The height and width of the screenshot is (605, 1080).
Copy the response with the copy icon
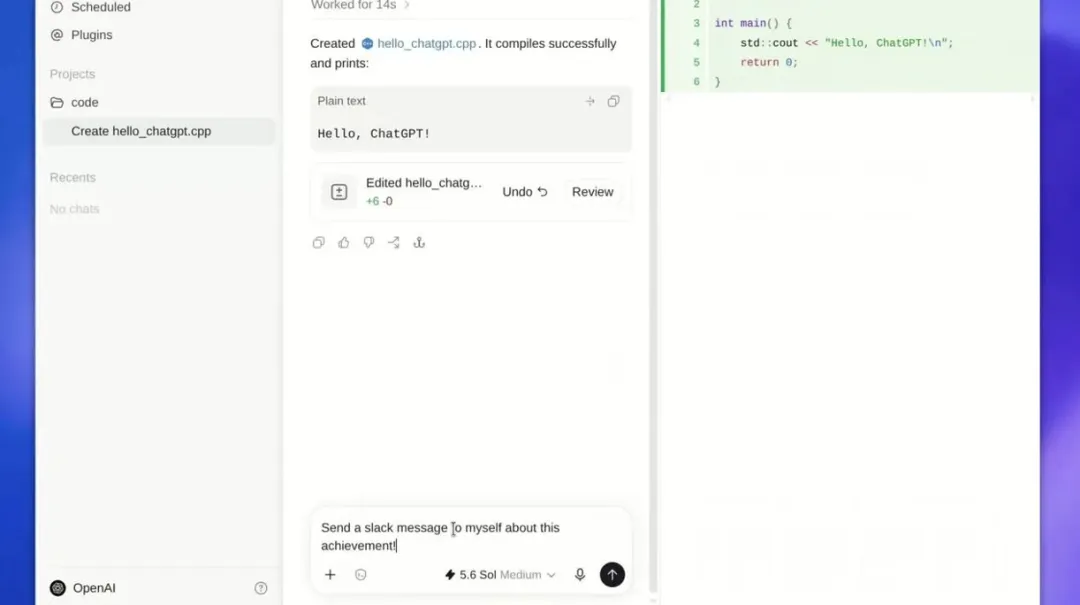pos(318,243)
